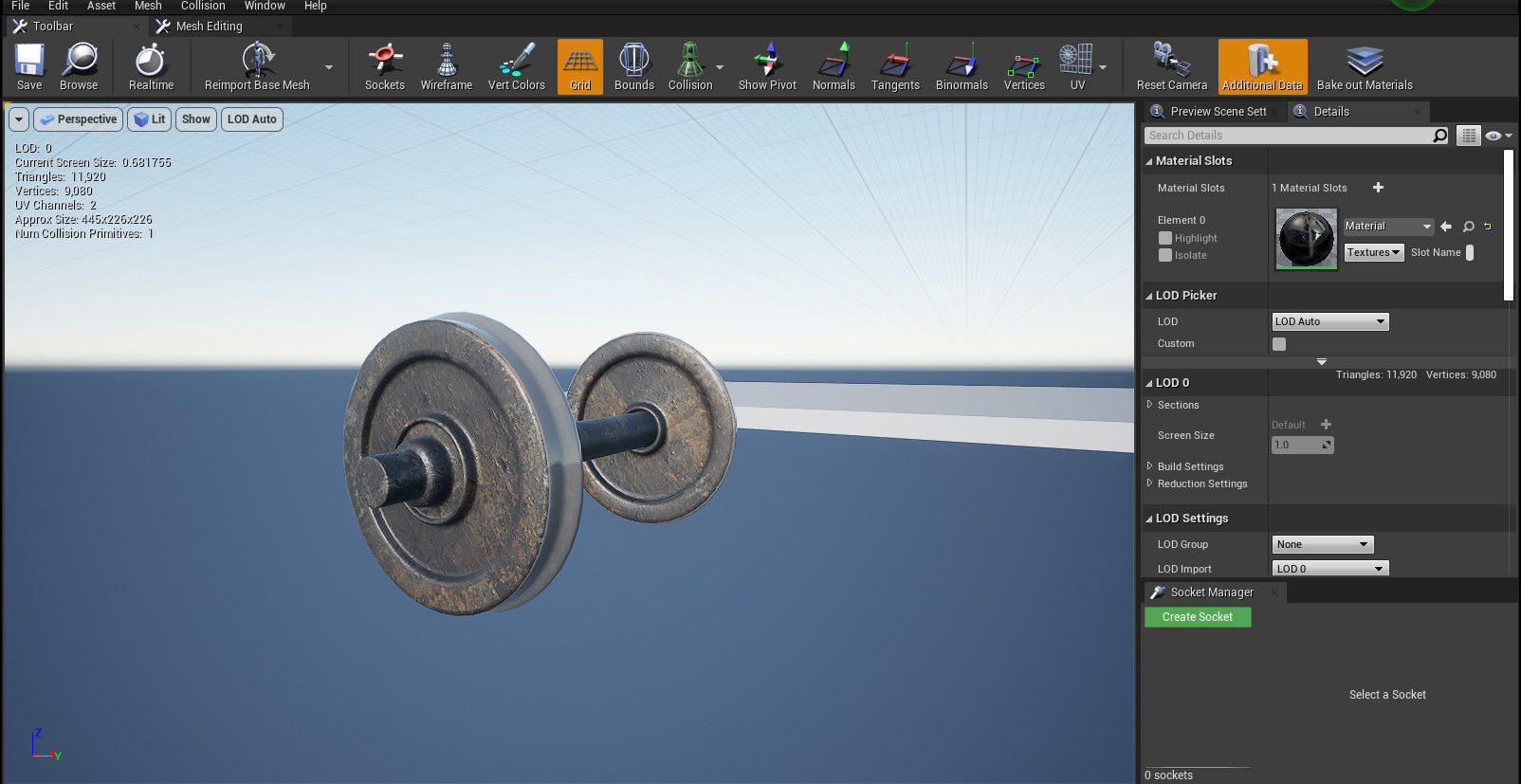Open the UV channel dropdown arrow
Viewport: 1521px width, 784px height.
coord(1103,67)
